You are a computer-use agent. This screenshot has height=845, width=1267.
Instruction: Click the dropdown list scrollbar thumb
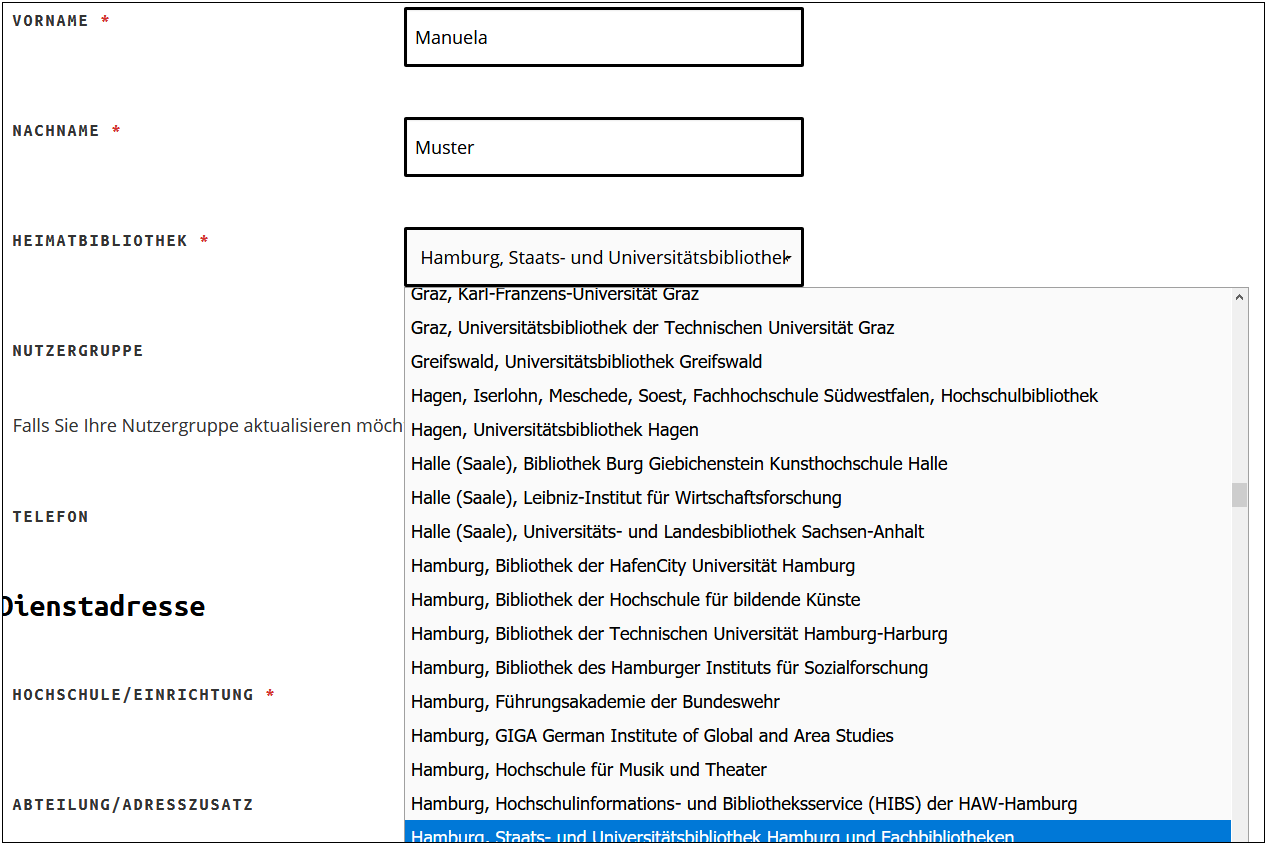1240,495
